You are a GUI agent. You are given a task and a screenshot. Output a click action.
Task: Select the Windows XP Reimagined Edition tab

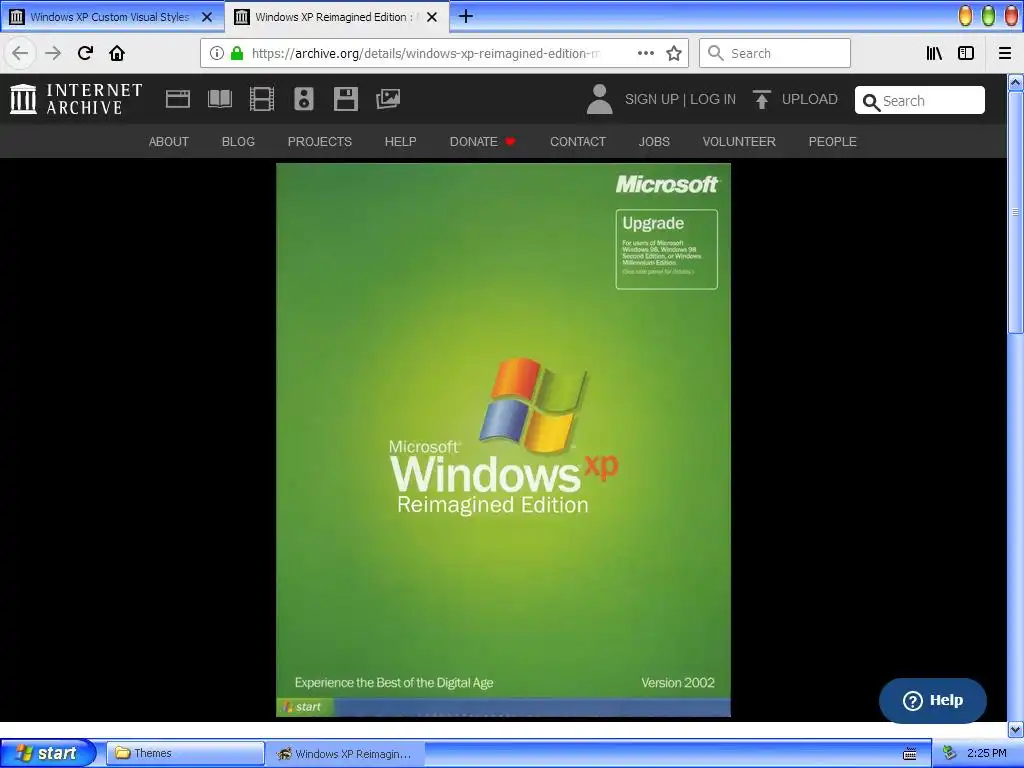336,17
